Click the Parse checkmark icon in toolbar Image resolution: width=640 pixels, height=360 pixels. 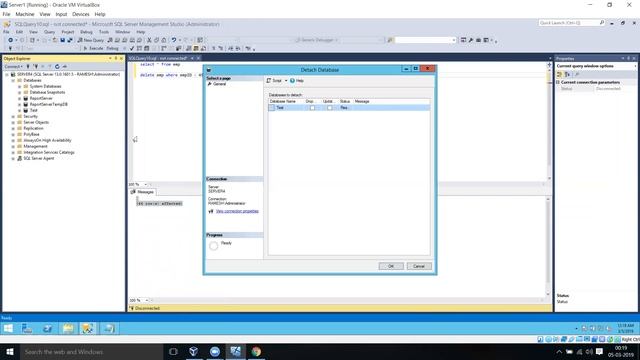tap(132, 48)
